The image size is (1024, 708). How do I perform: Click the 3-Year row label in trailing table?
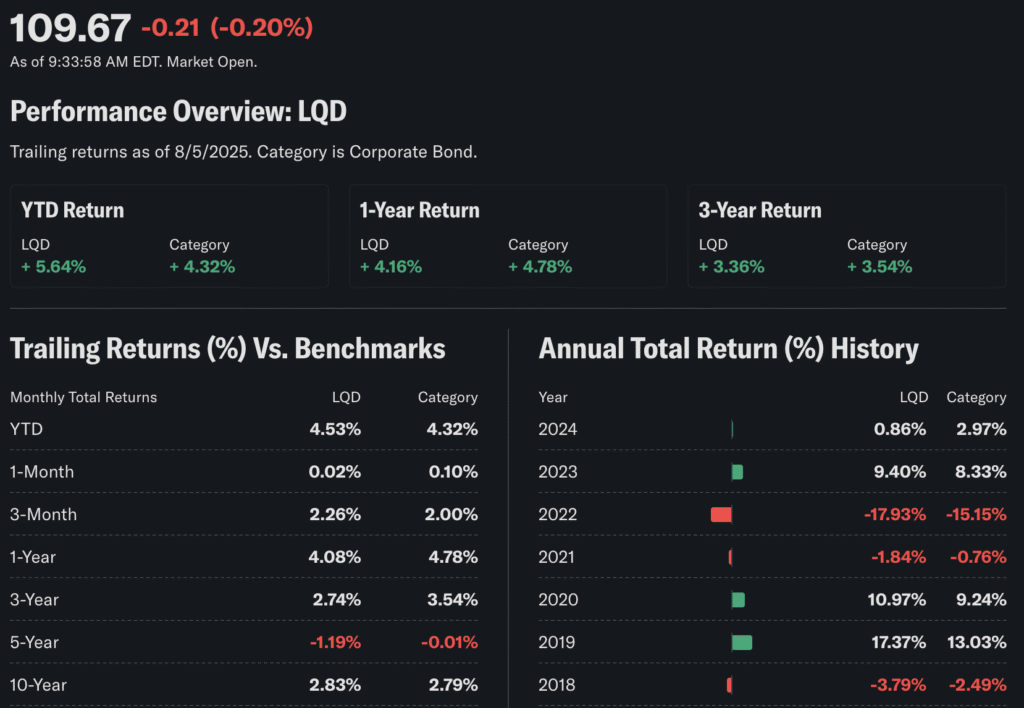34,600
